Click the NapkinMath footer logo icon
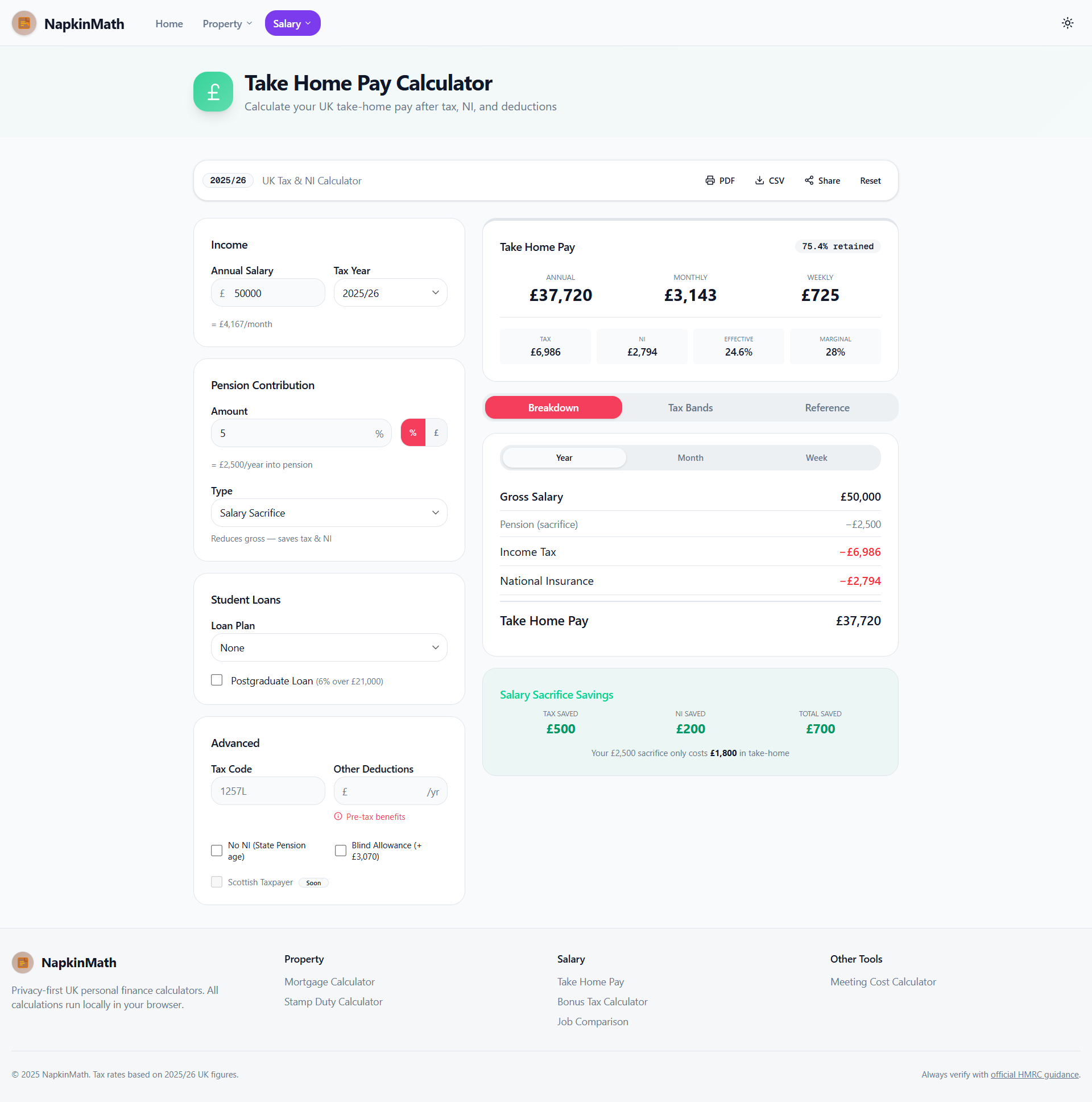 23,962
